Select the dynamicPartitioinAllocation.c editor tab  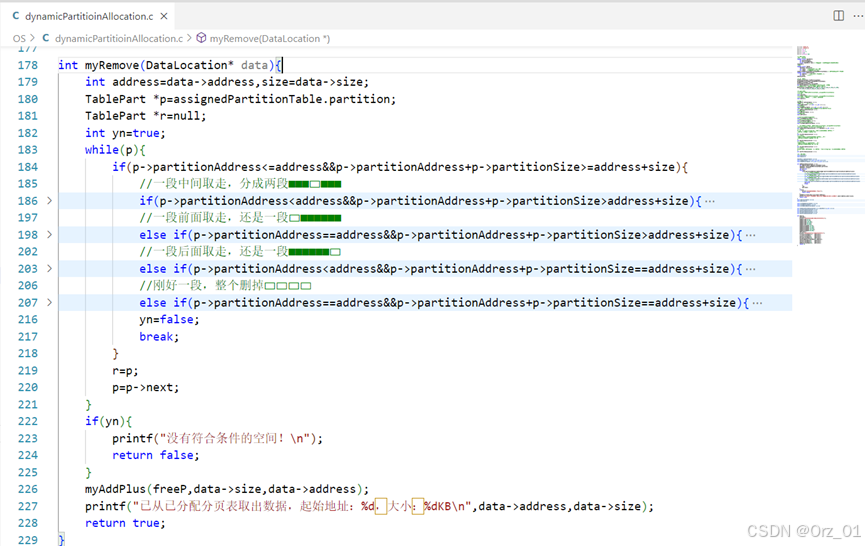pyautogui.click(x=88, y=17)
